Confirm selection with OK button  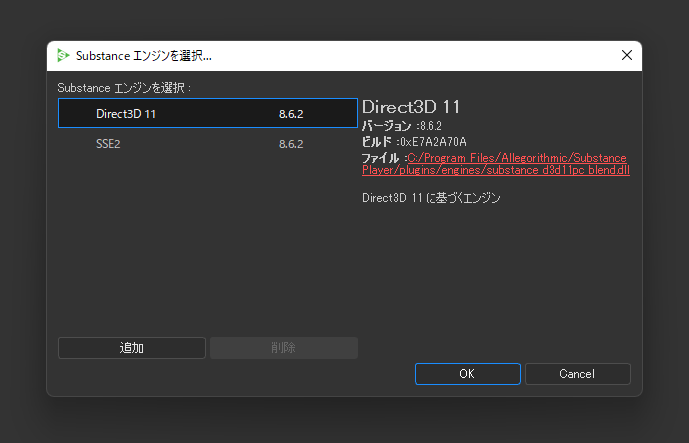point(468,374)
